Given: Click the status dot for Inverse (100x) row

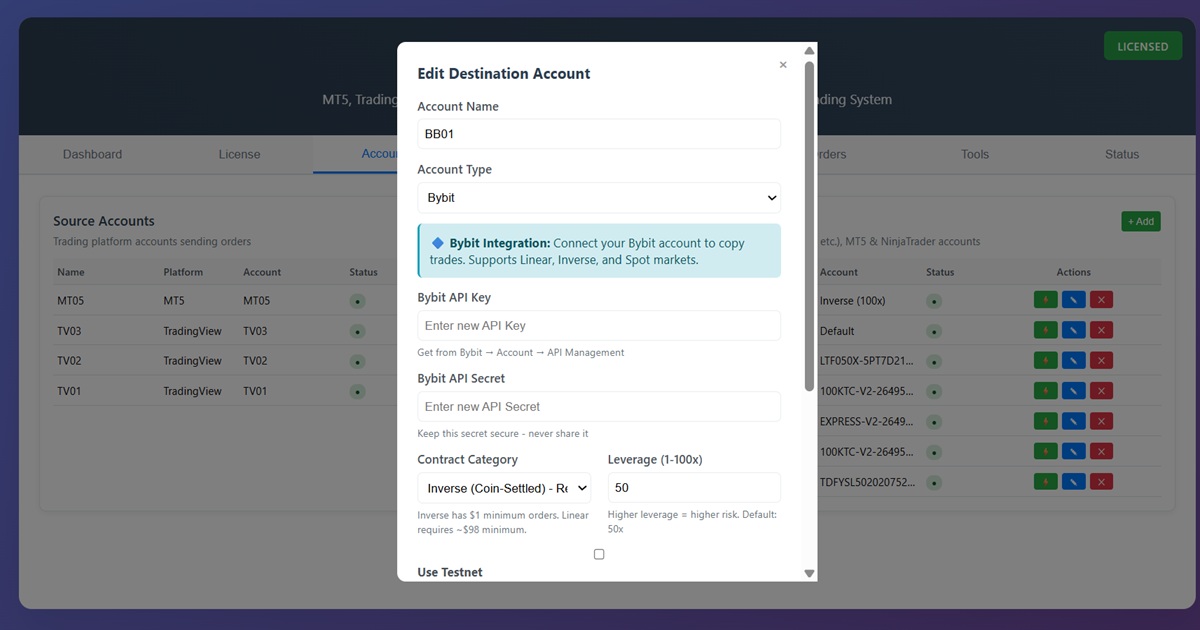Looking at the screenshot, I should pyautogui.click(x=934, y=301).
